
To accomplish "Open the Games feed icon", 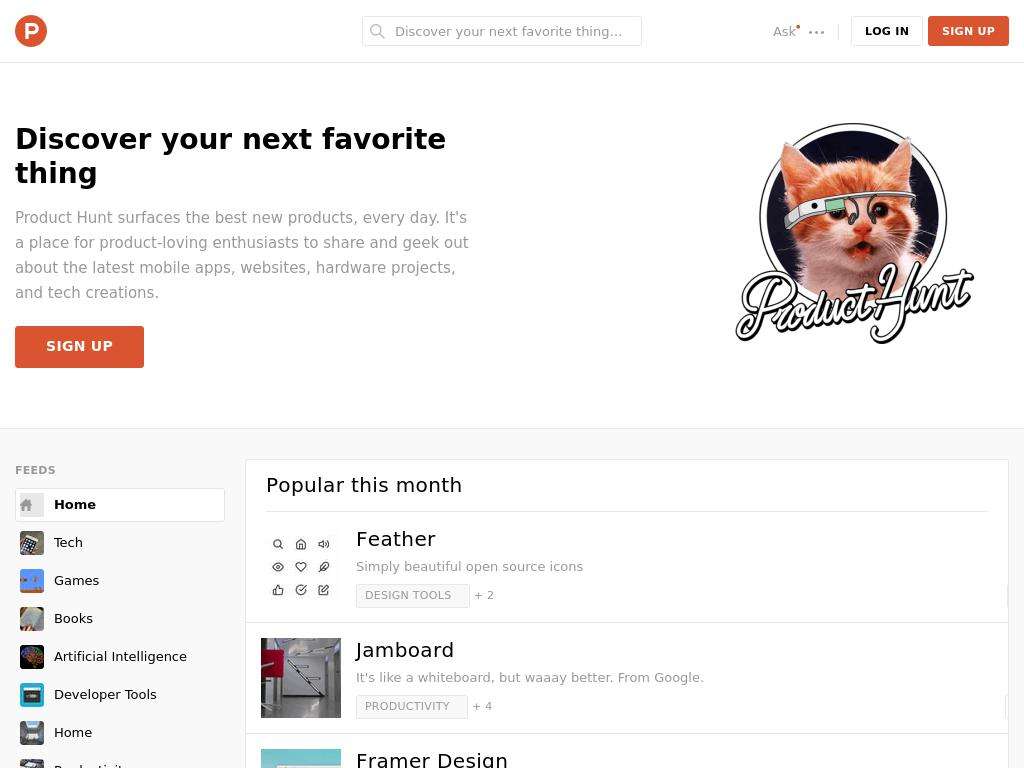I will 32,581.
